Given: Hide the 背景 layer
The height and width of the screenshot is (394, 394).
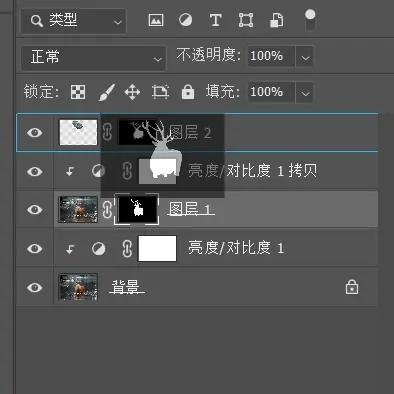Looking at the screenshot, I should click(x=35, y=287).
